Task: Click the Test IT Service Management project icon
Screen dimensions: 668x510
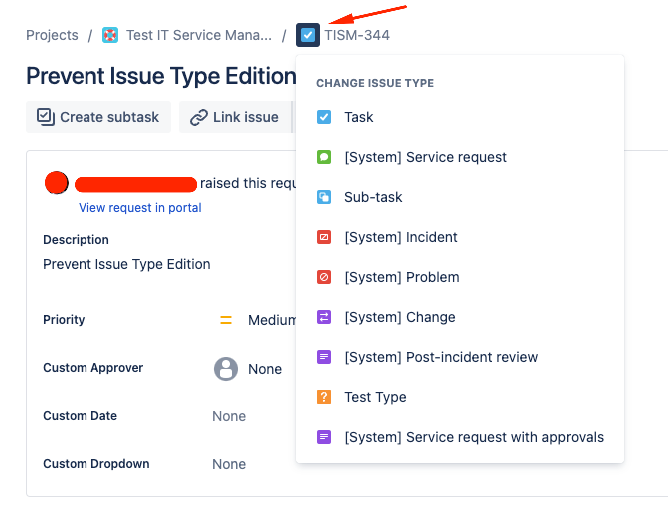Action: 110,35
